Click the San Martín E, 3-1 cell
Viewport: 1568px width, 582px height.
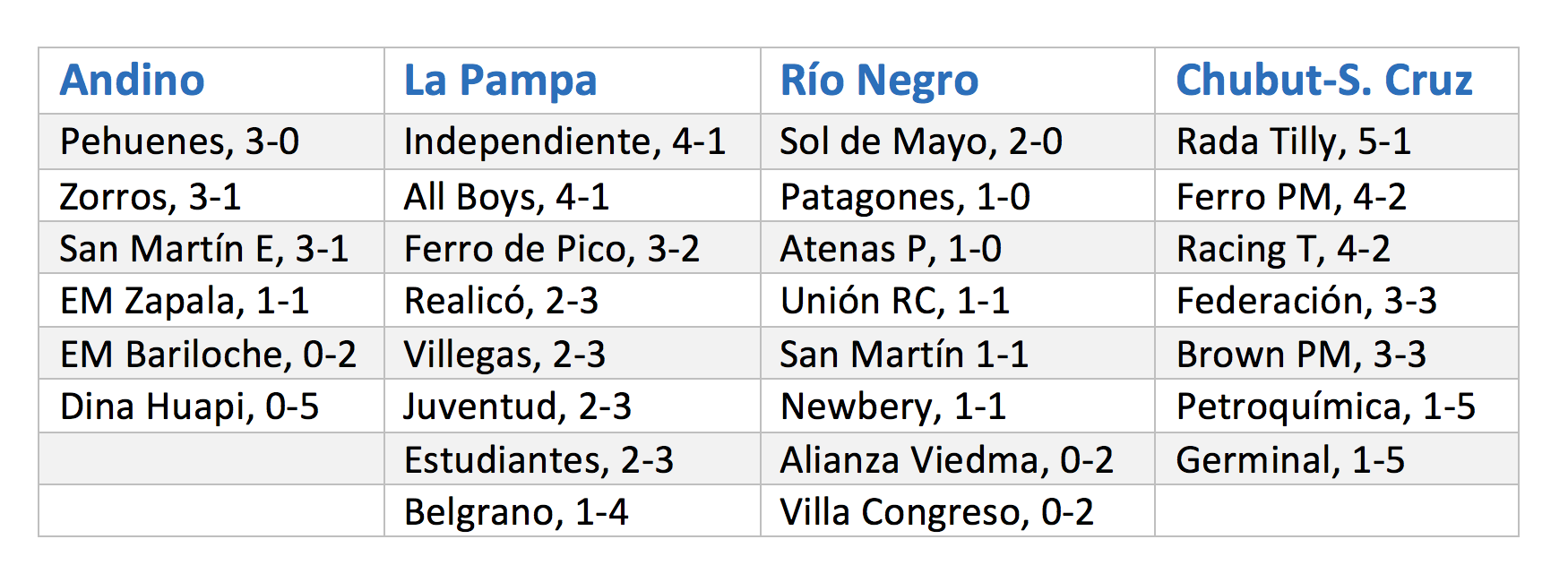211,247
